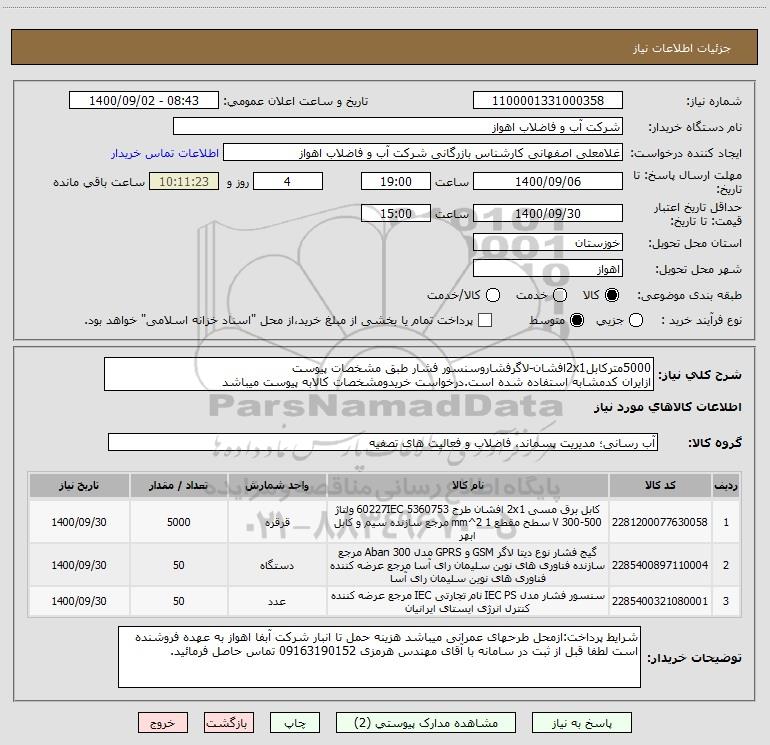
Task: Click the response deadline date 1400/09/06 field
Action: pos(548,181)
